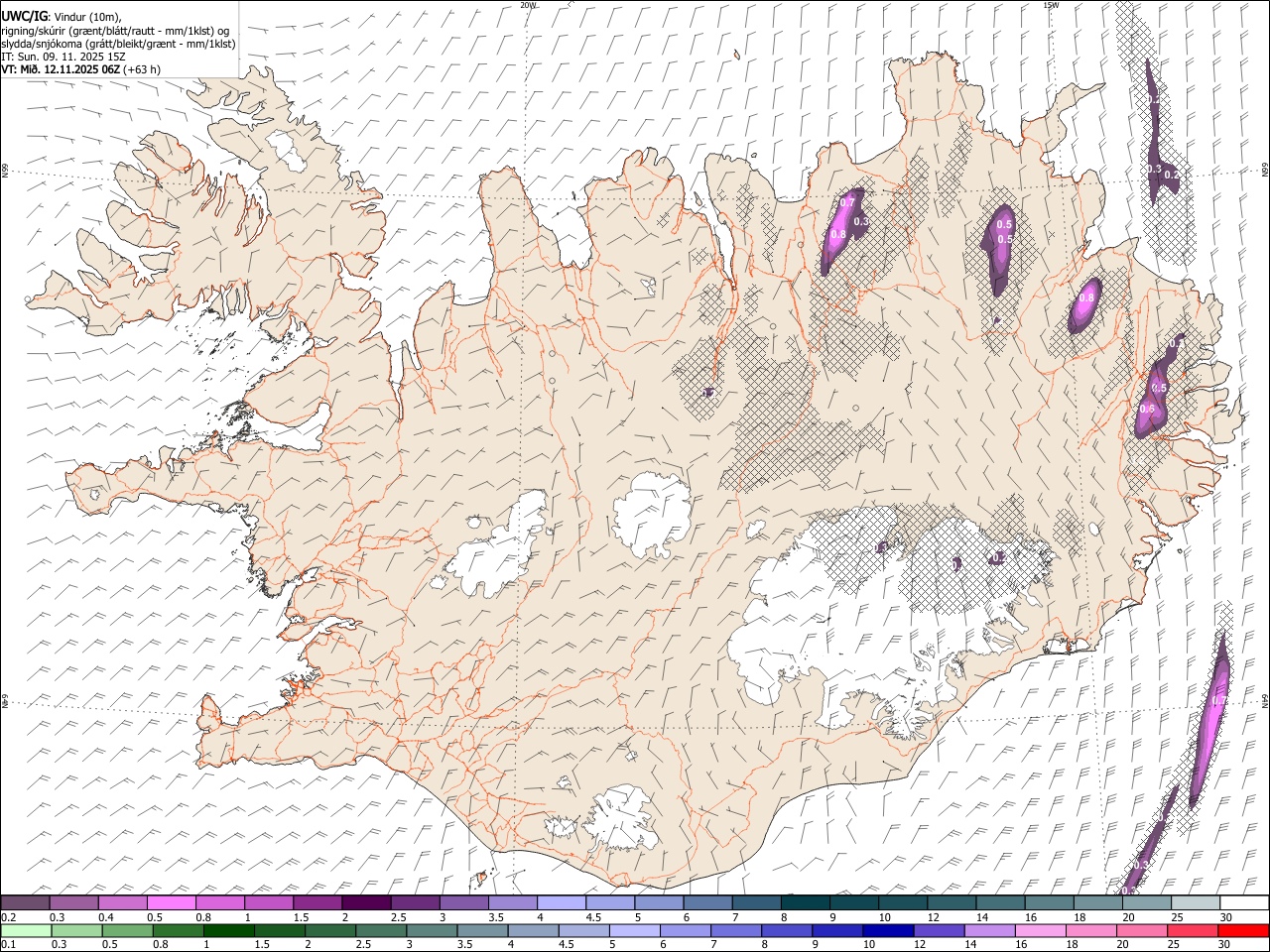
Task: Pick the white snow legend swatch labeled 30
Action: tap(1244, 902)
